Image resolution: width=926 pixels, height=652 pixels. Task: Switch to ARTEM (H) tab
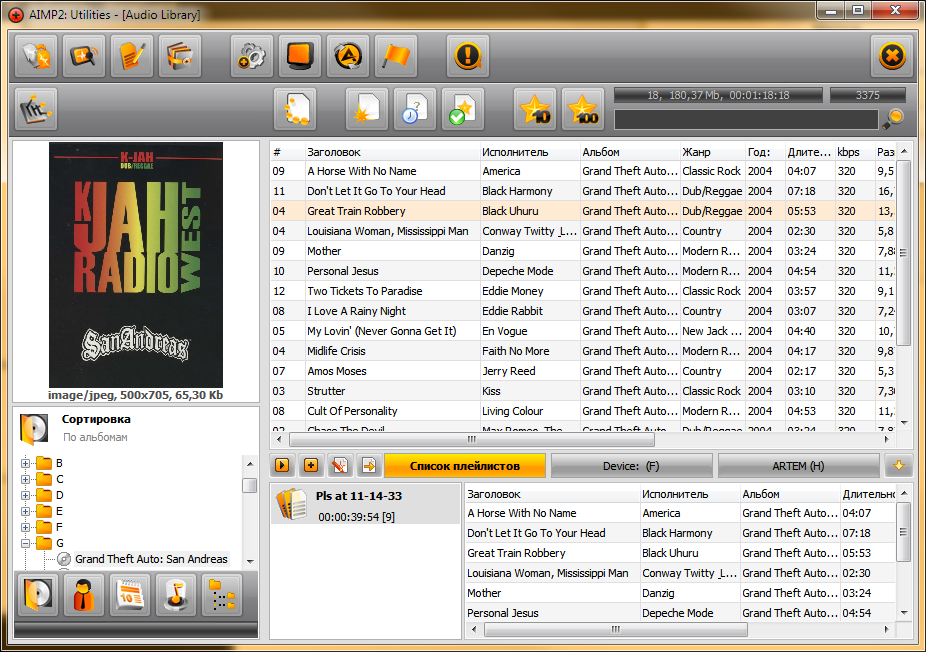coord(798,465)
